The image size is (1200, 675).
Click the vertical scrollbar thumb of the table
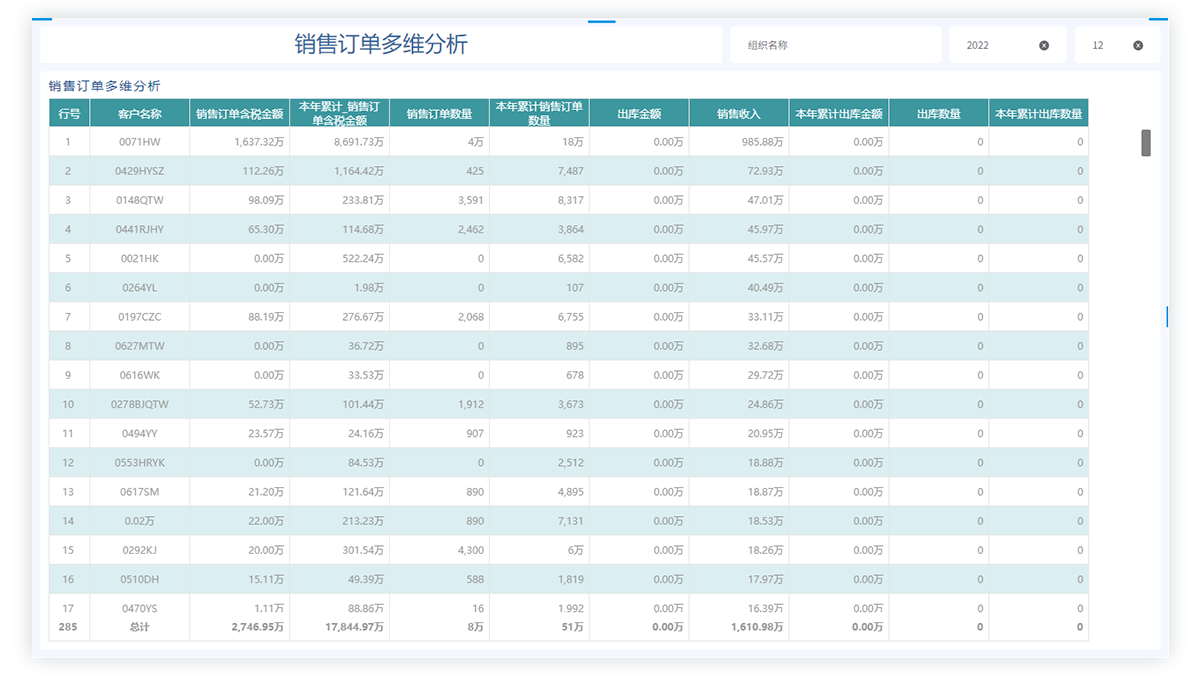(x=1146, y=143)
